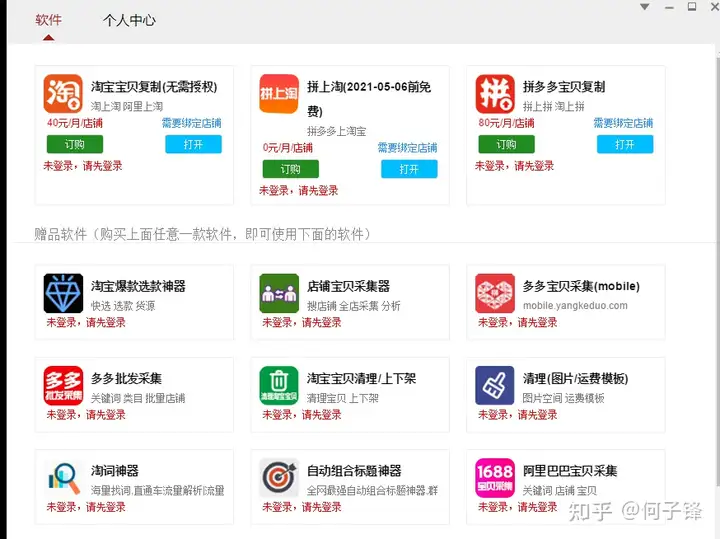
Task: Click 订购 under 拼上淘
Action: click(291, 169)
